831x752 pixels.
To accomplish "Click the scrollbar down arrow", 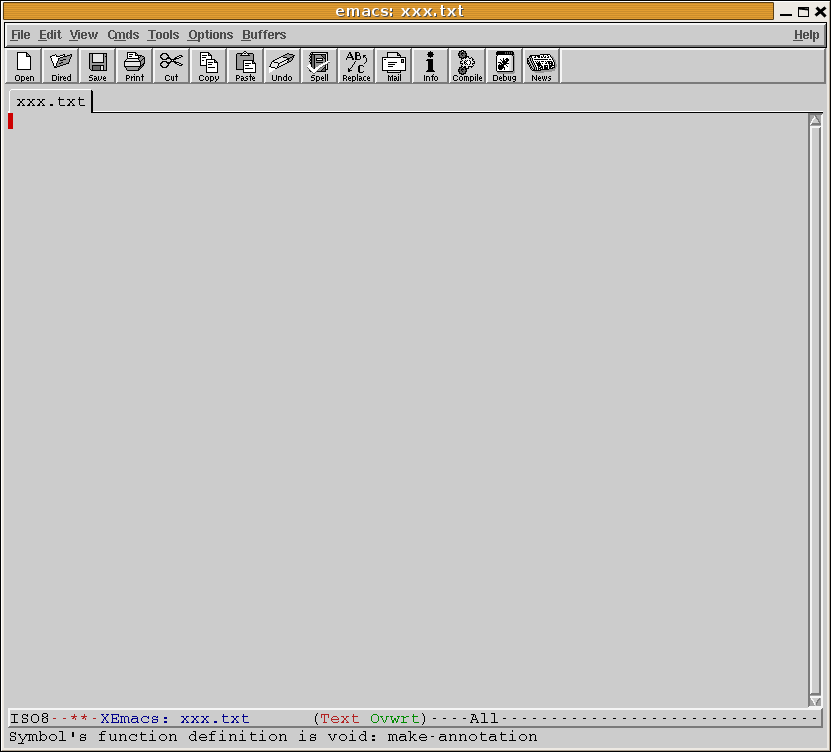I will [x=815, y=701].
